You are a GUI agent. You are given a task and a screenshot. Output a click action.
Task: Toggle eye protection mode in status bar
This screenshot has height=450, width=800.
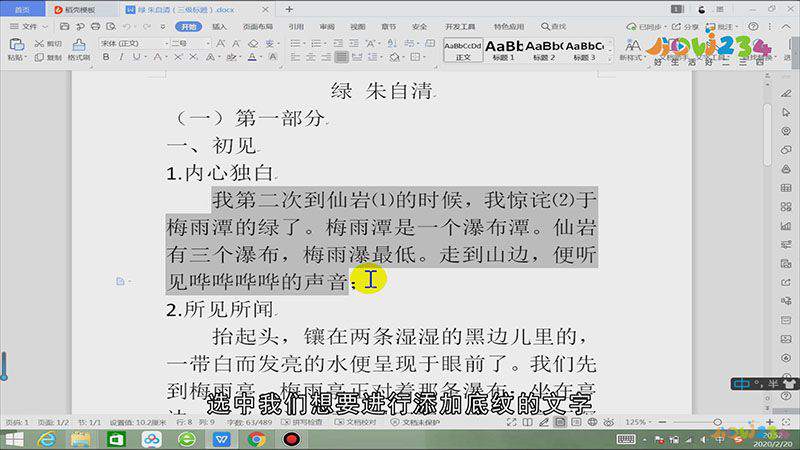[609, 422]
